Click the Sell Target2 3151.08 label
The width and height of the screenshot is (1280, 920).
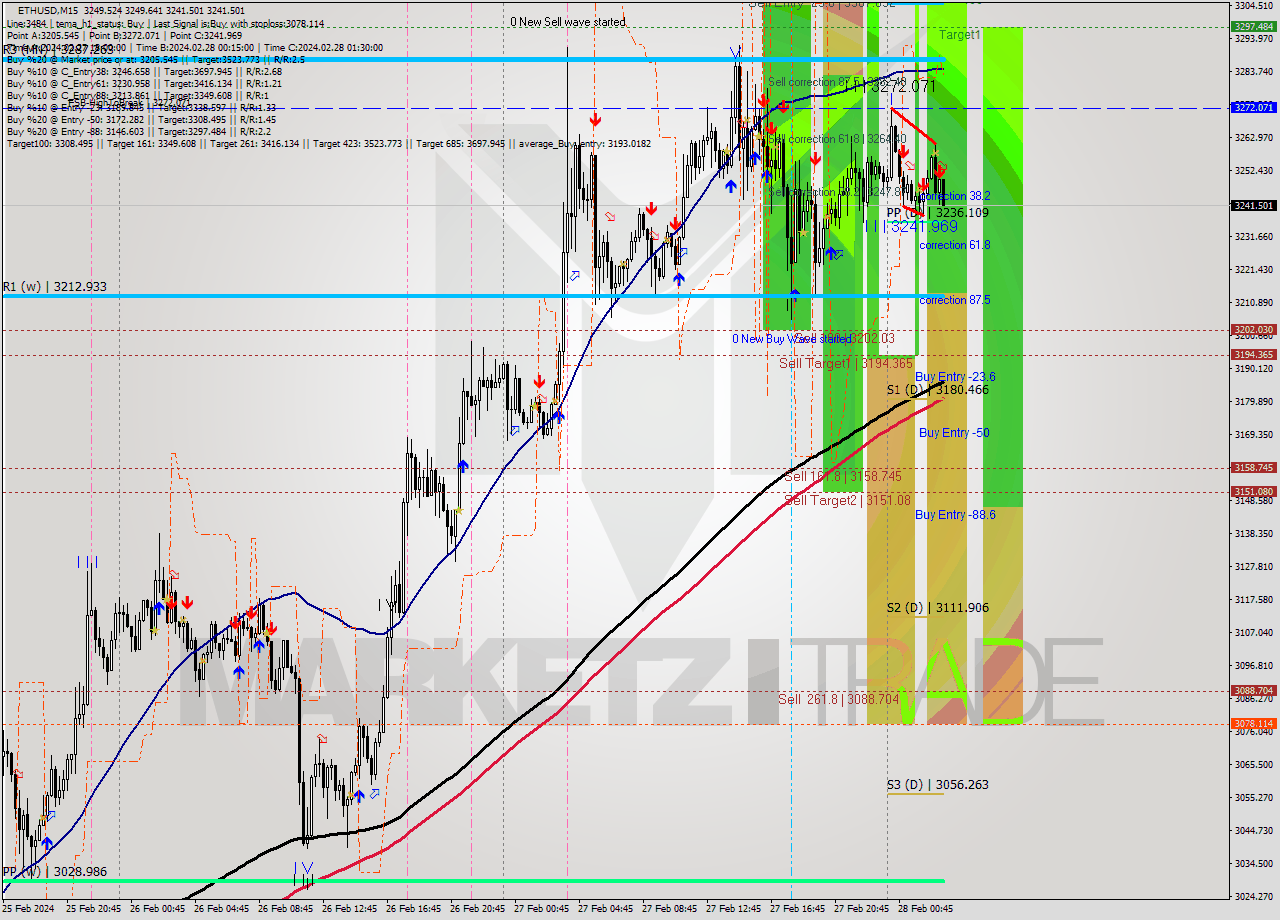(847, 500)
